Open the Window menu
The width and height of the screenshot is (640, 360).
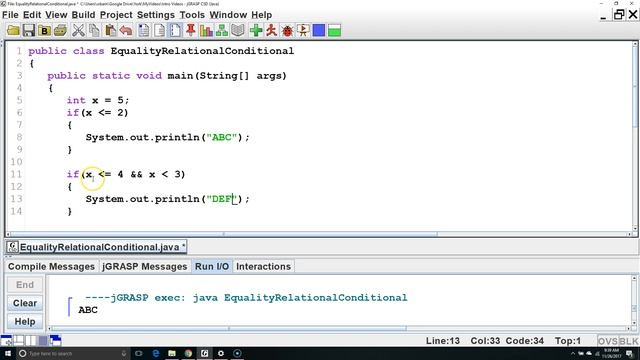pos(228,15)
